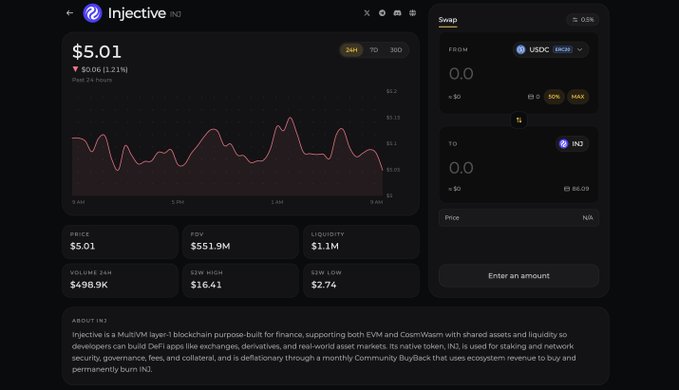Click the 86.09 INJ balance value
This screenshot has width=679, height=390.
[x=580, y=189]
